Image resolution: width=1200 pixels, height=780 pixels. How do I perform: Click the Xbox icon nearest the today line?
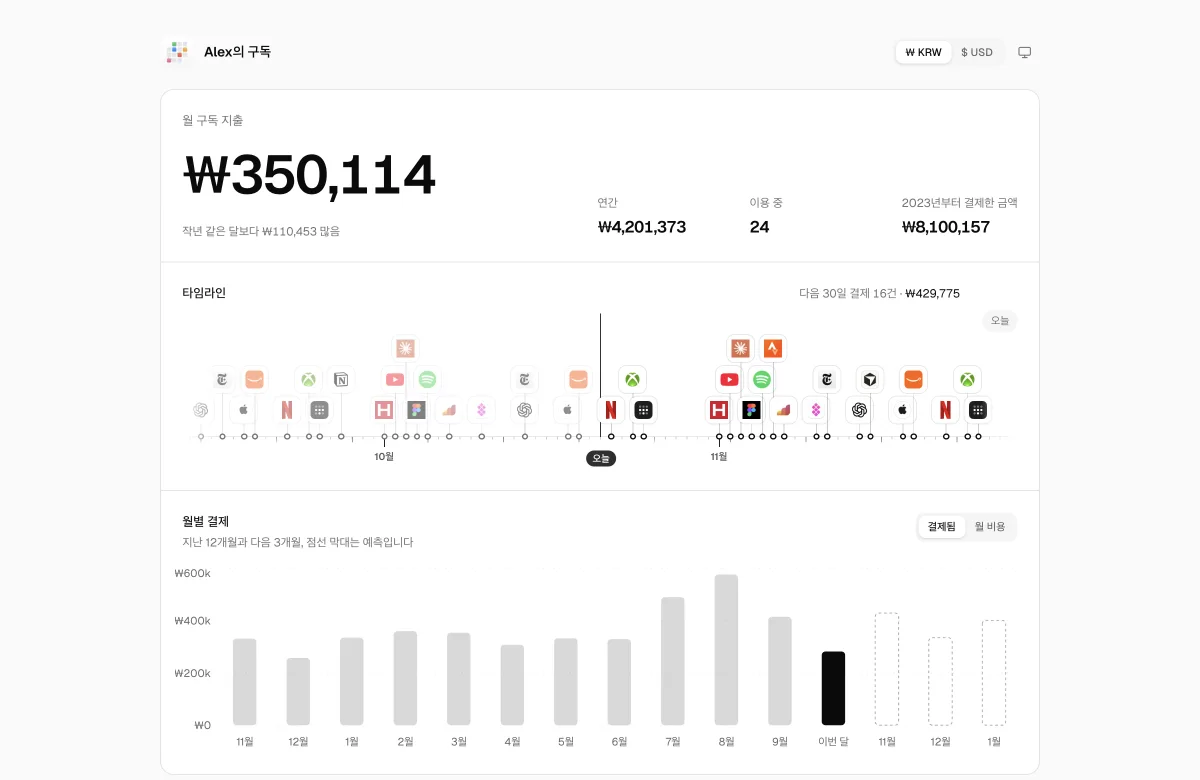tap(632, 380)
